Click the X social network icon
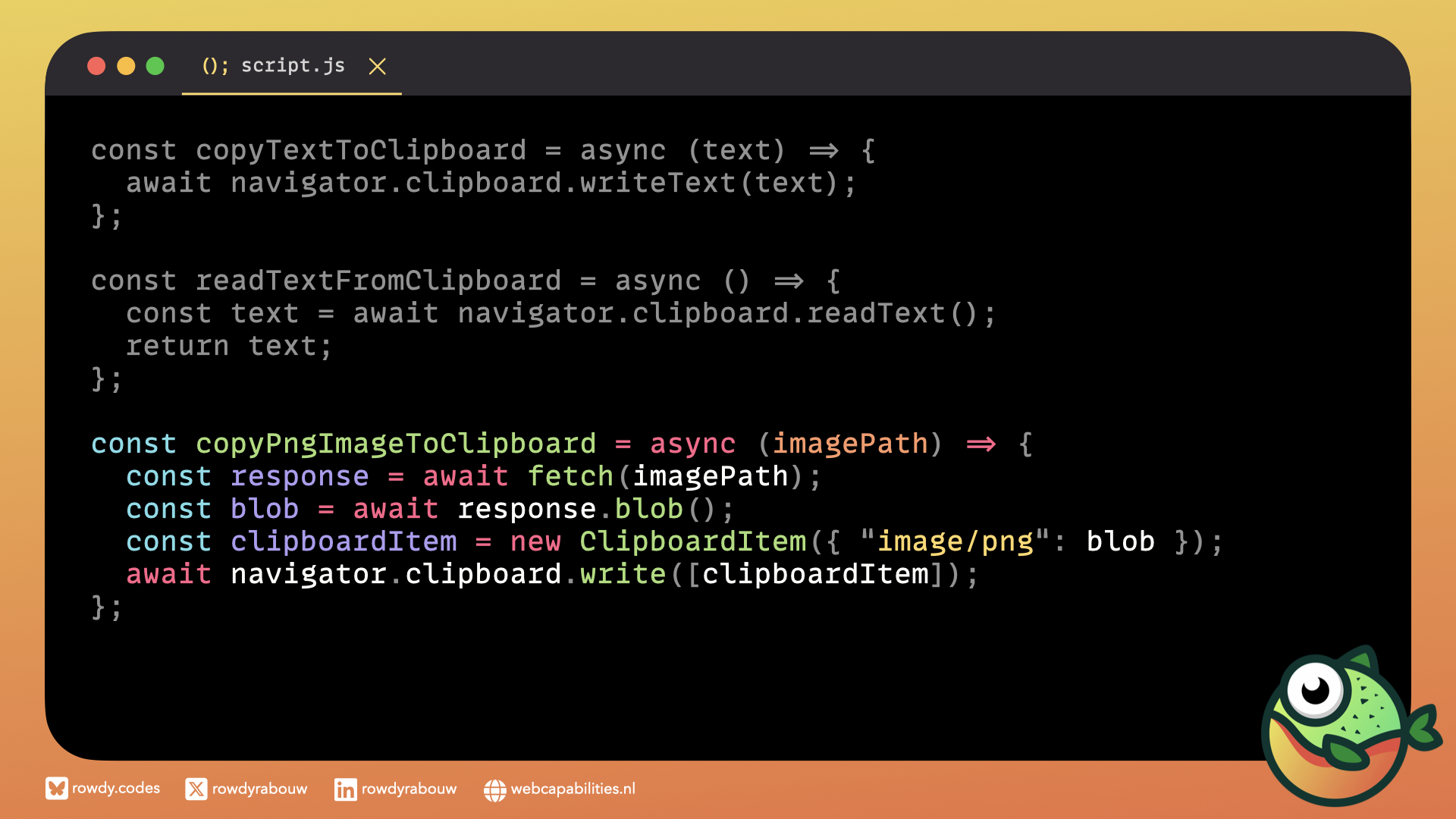 (196, 789)
